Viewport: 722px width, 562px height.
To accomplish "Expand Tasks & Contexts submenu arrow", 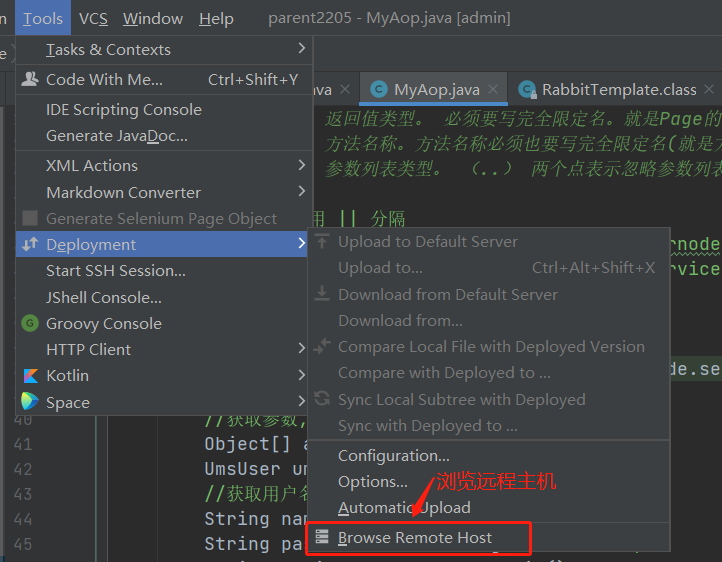I will point(302,48).
